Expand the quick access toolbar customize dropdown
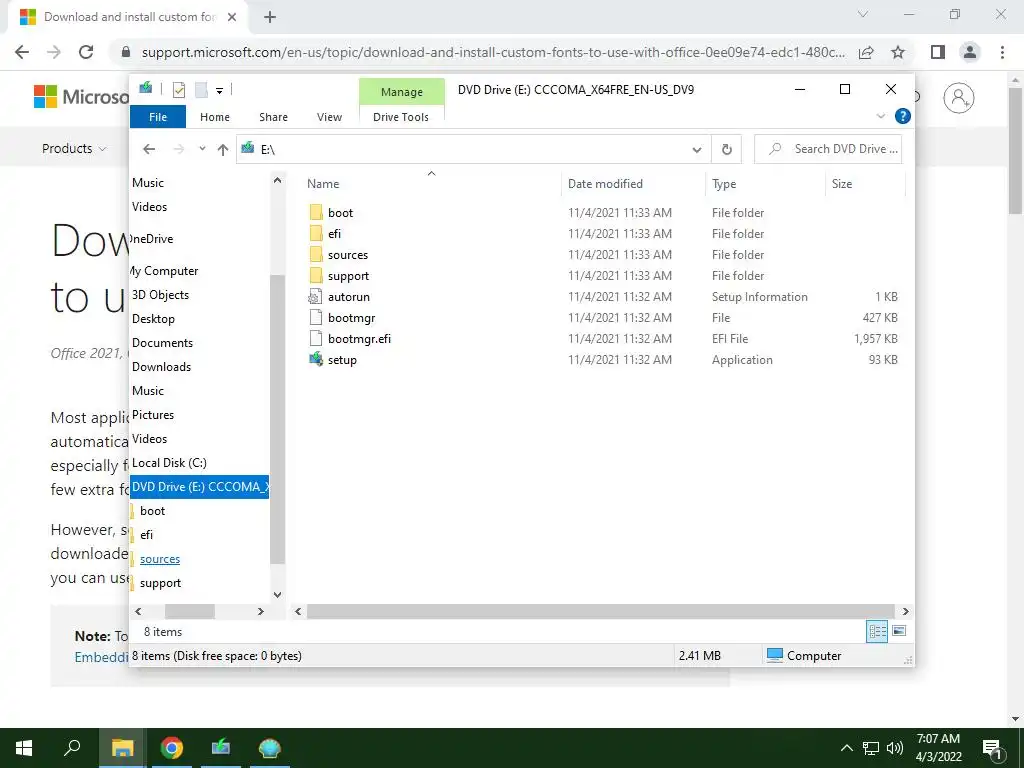1024x768 pixels. tap(219, 91)
